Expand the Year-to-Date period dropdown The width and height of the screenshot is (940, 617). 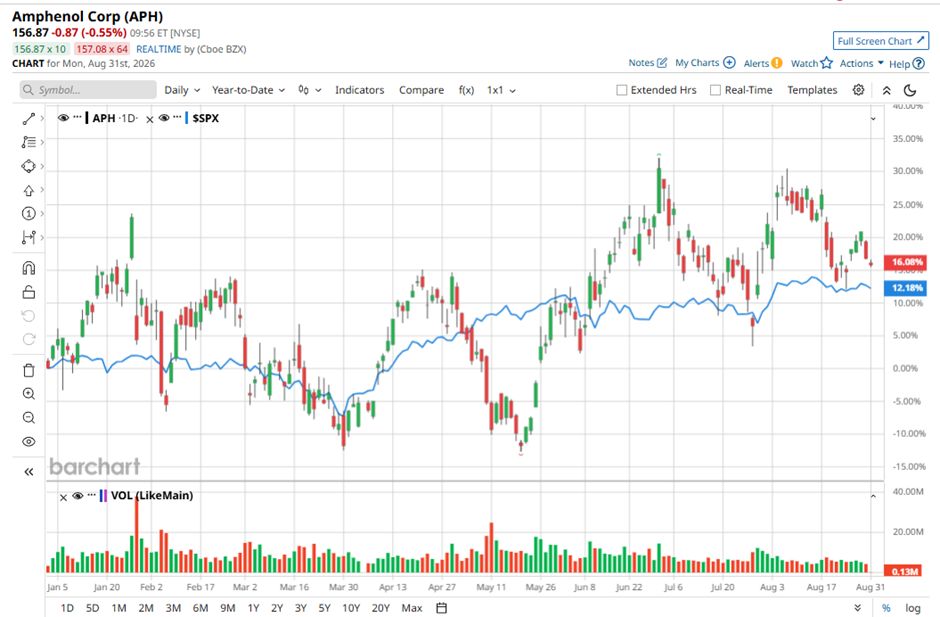tap(248, 90)
